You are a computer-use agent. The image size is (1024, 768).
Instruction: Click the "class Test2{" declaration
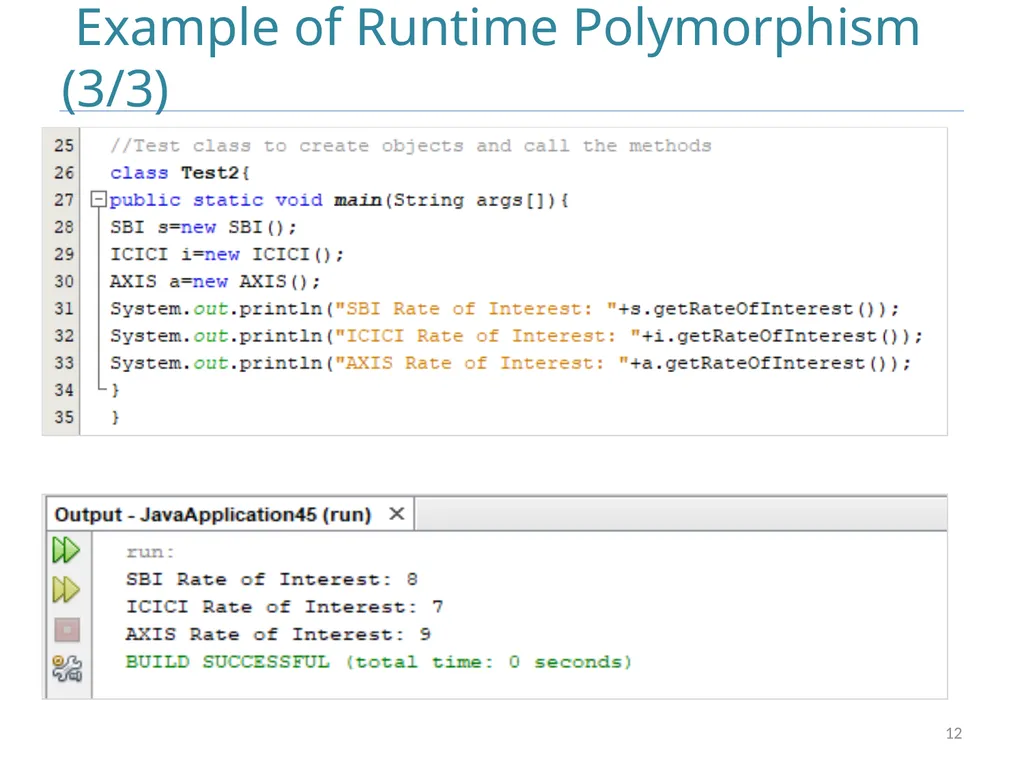pyautogui.click(x=180, y=173)
